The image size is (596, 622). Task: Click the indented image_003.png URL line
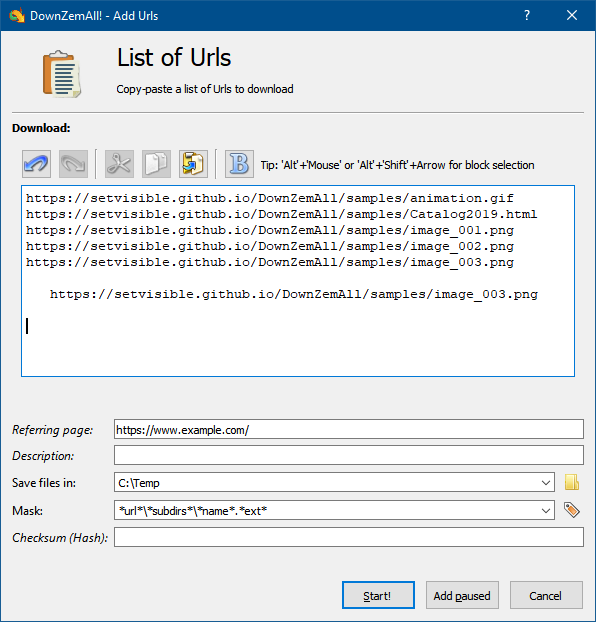point(294,294)
